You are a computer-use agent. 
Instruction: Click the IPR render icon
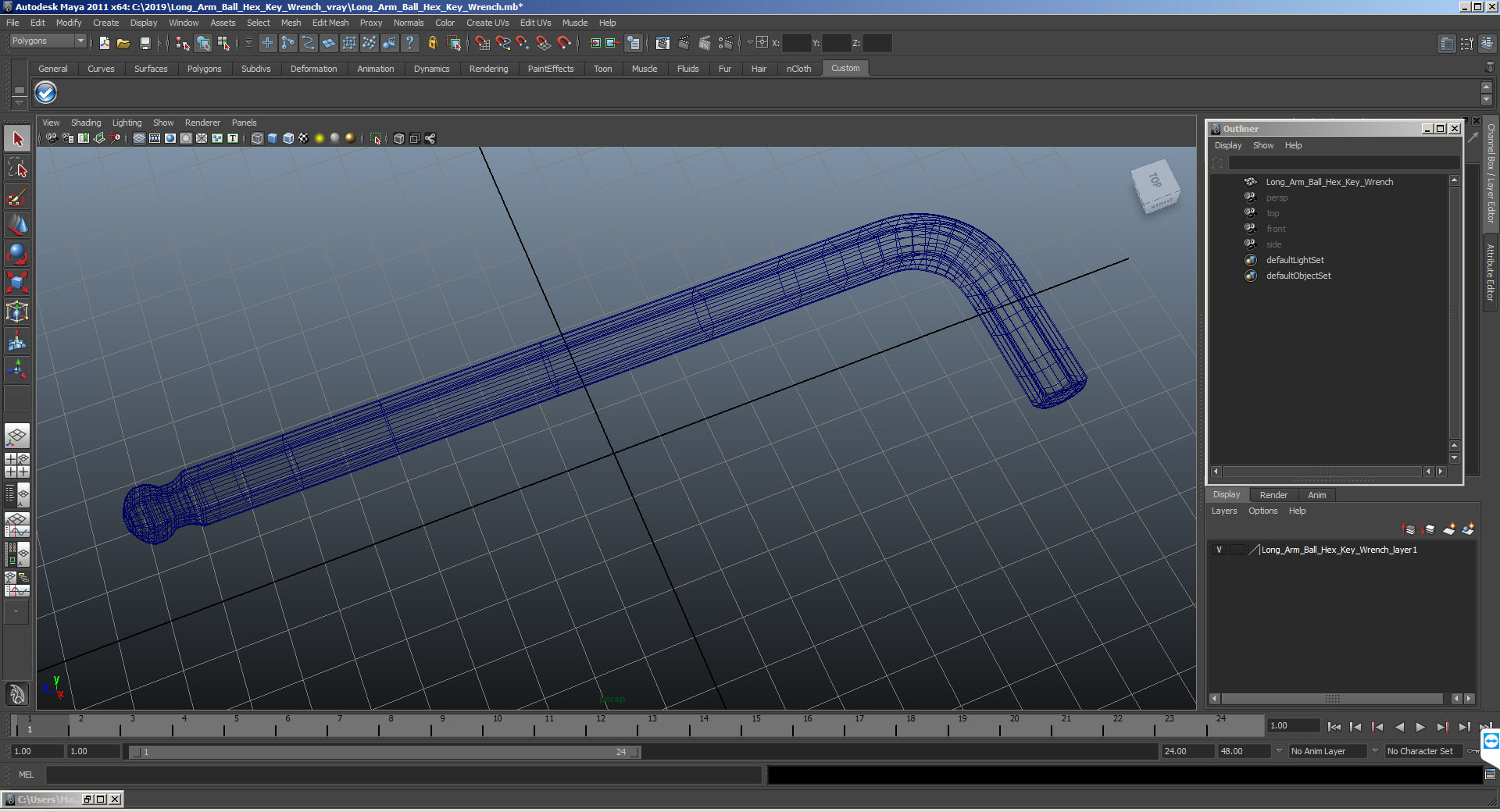coord(705,43)
